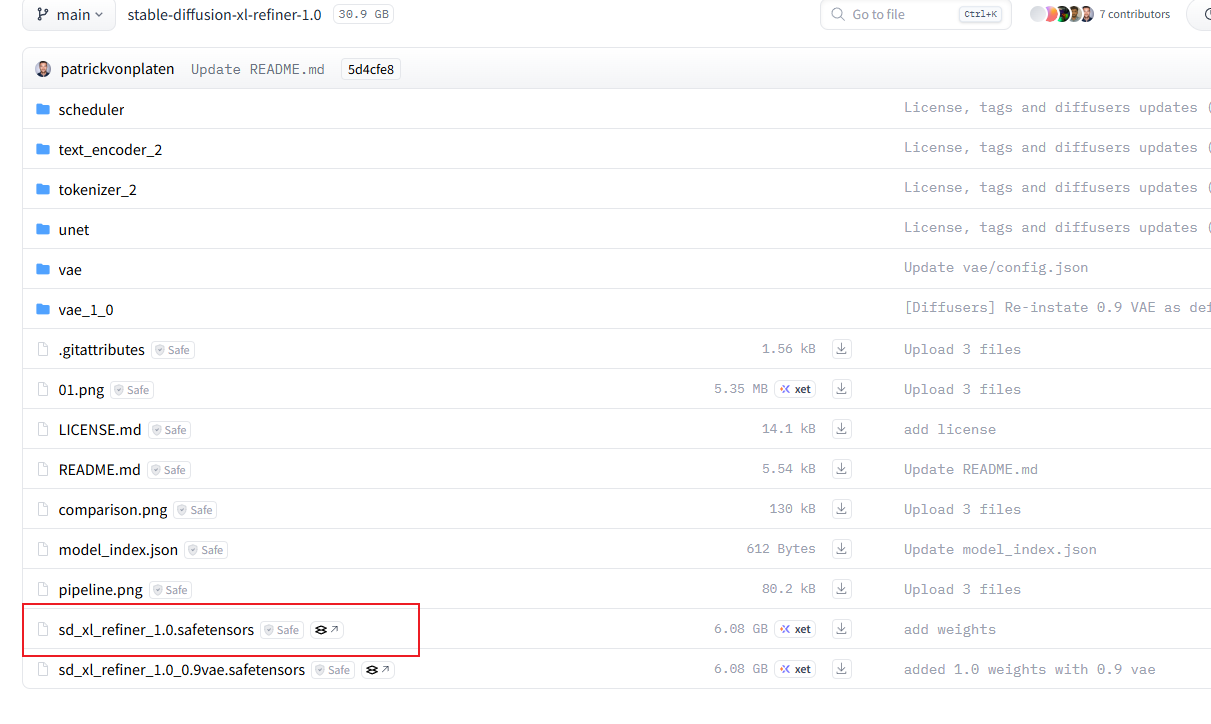Download the LICENSE.md file
The image size is (1211, 724).
(x=842, y=429)
